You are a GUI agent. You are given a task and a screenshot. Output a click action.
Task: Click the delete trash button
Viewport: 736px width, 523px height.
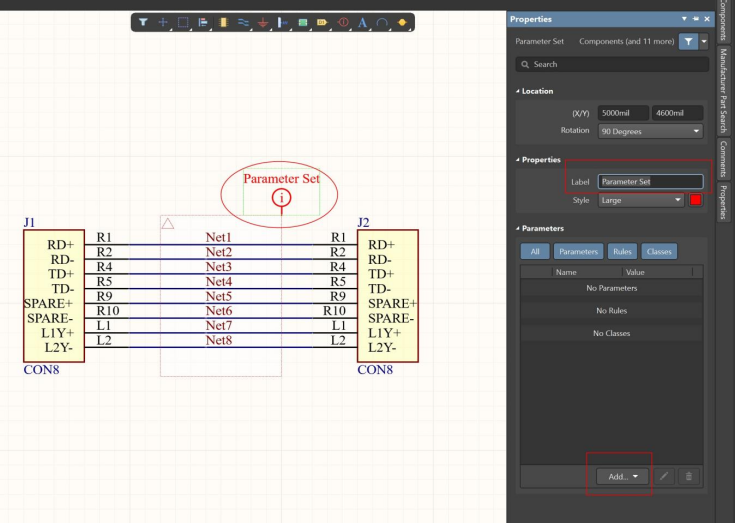(689, 477)
